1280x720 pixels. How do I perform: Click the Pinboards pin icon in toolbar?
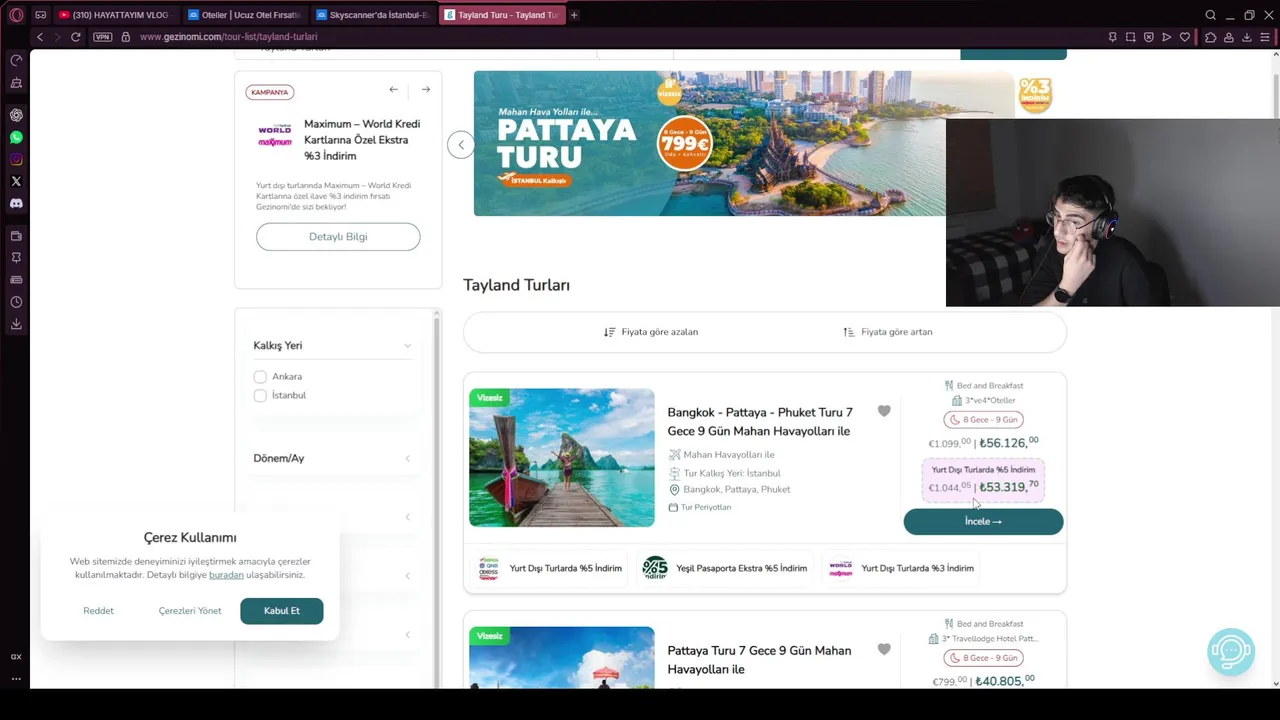pyautogui.click(x=1112, y=37)
